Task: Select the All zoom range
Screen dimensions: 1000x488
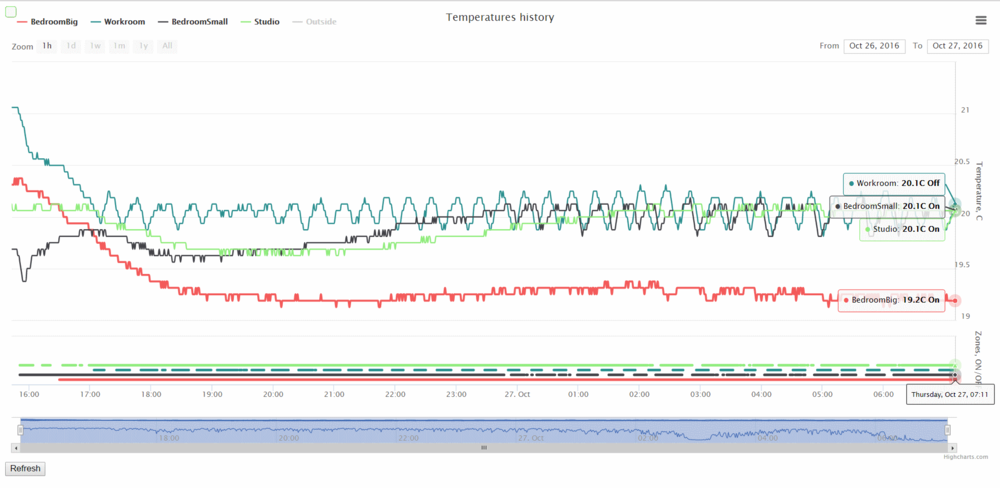Action: (x=167, y=46)
